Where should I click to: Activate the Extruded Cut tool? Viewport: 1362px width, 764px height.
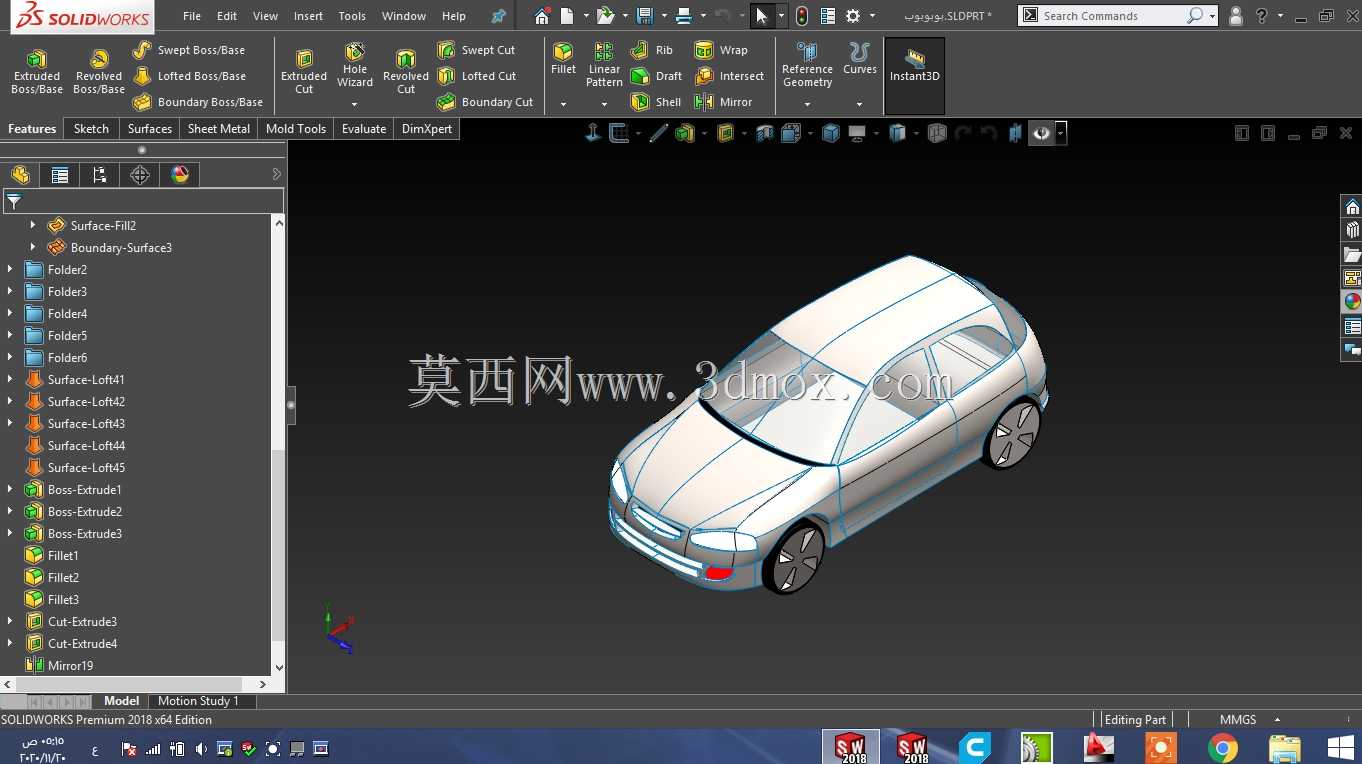tap(304, 72)
